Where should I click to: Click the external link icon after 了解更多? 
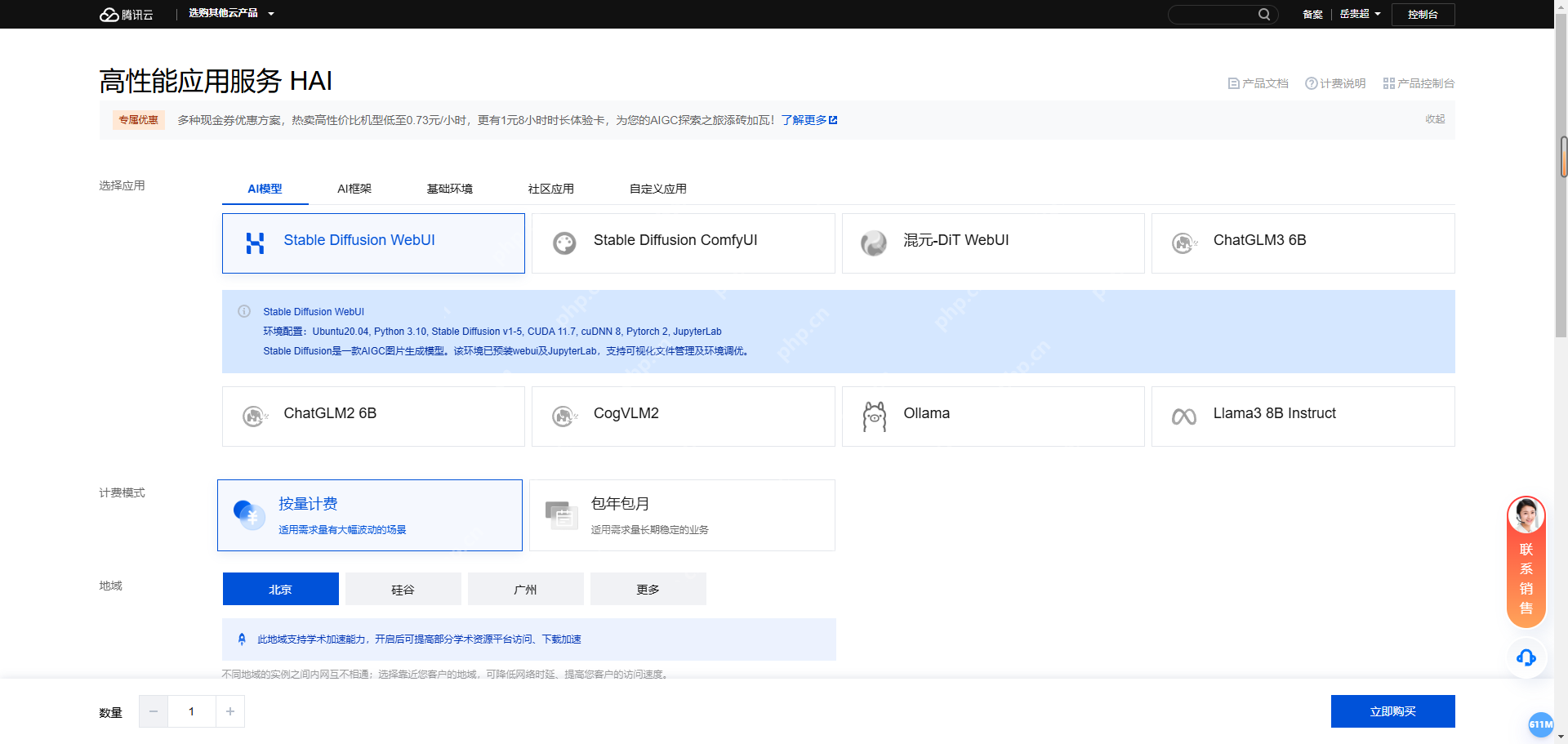[833, 120]
